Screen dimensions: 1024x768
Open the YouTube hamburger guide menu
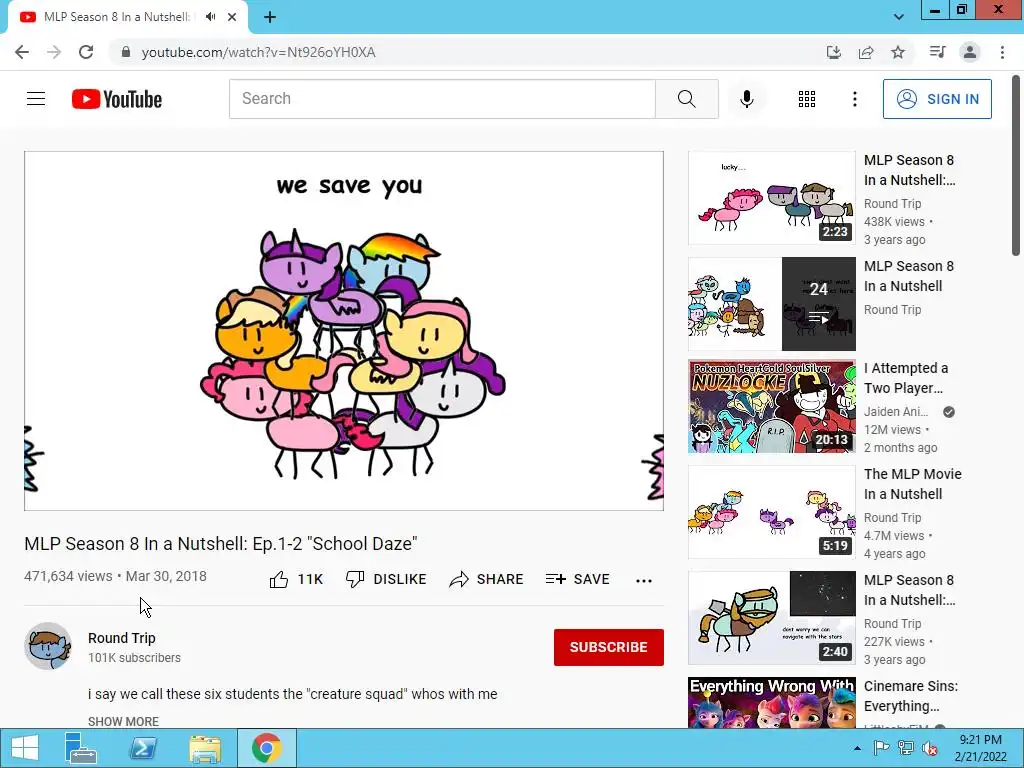coord(36,99)
